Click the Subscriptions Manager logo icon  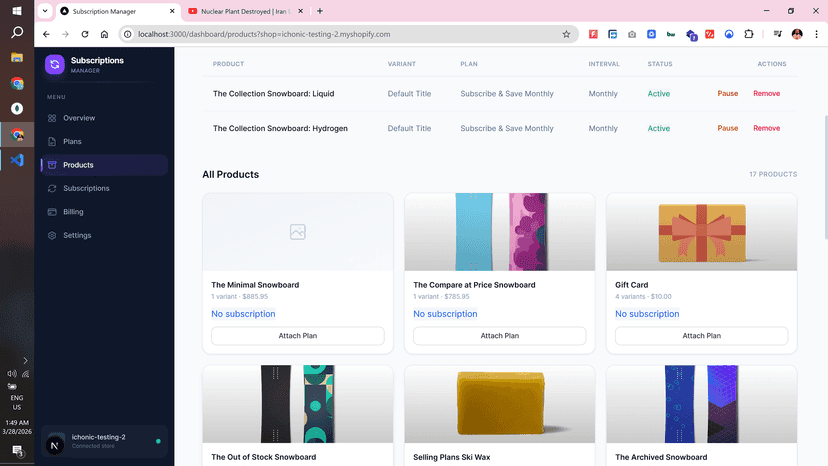(55, 64)
